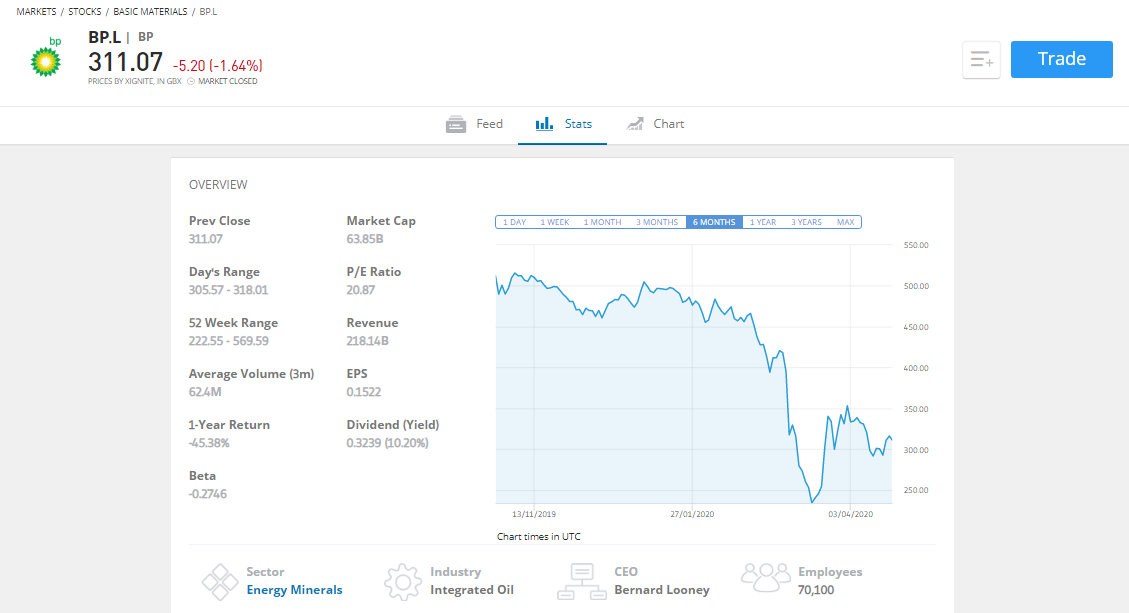The height and width of the screenshot is (613, 1129).
Task: Click the BP.L breadcrumb
Action: (x=208, y=12)
